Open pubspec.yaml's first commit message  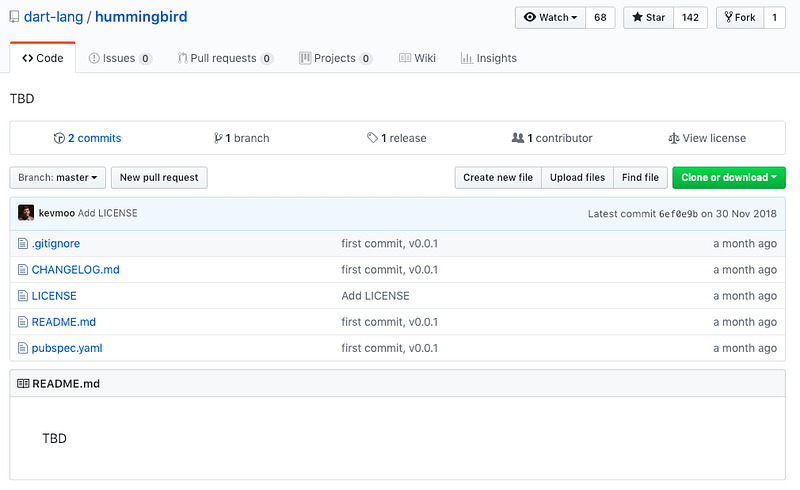pyautogui.click(x=390, y=348)
